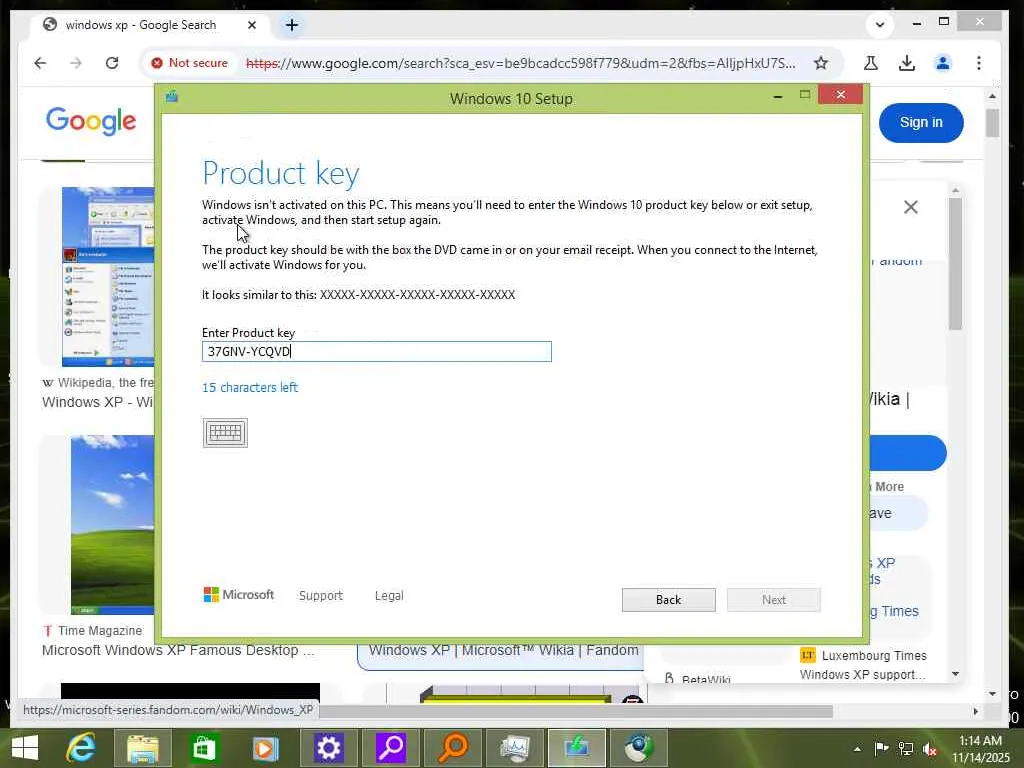
Task: Open the Windows Store taskbar icon
Action: click(203, 748)
